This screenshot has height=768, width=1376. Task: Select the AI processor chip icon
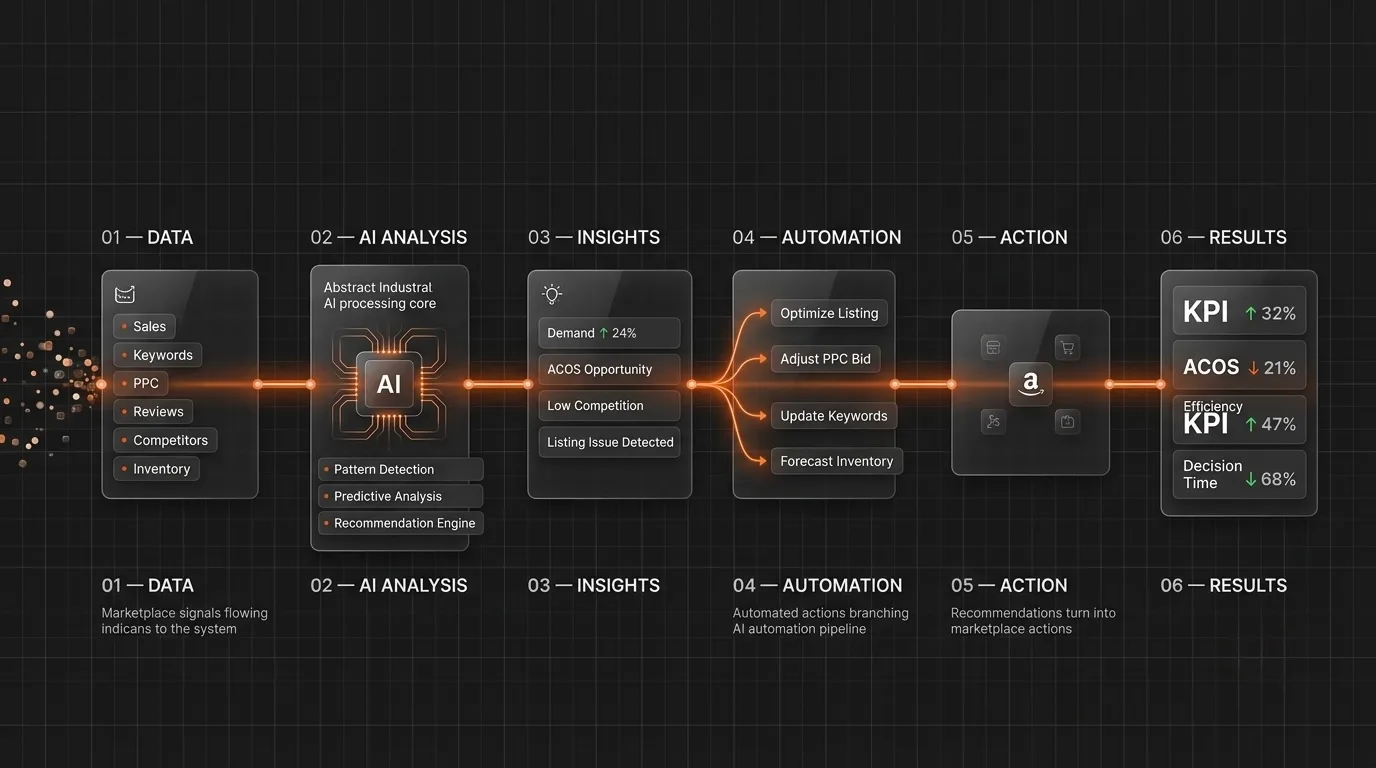click(x=389, y=385)
